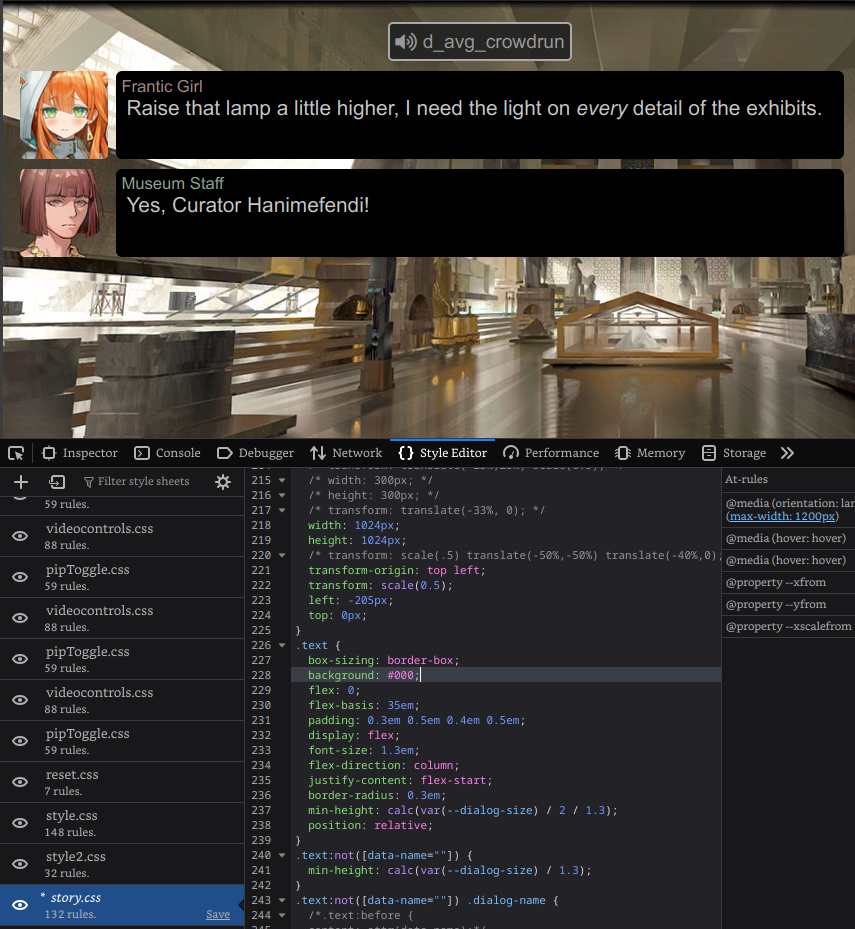Click the Frantic Girl speaker name
Screen dimensions: 855x929
[162, 87]
